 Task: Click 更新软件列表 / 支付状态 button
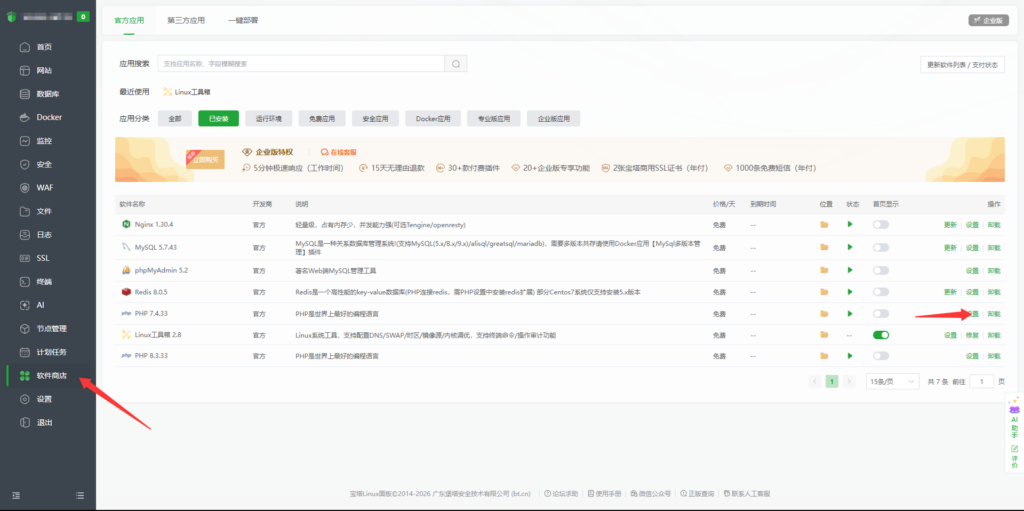(962, 65)
